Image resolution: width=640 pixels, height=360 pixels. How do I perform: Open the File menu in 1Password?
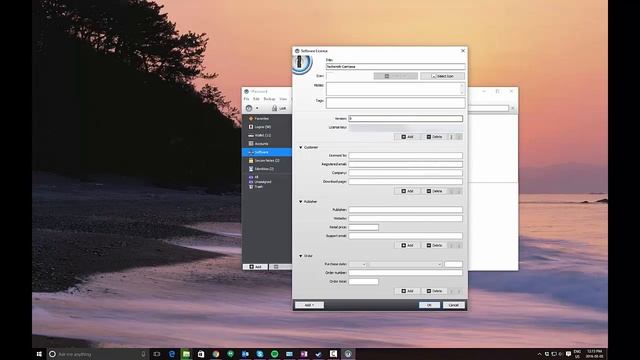point(246,99)
